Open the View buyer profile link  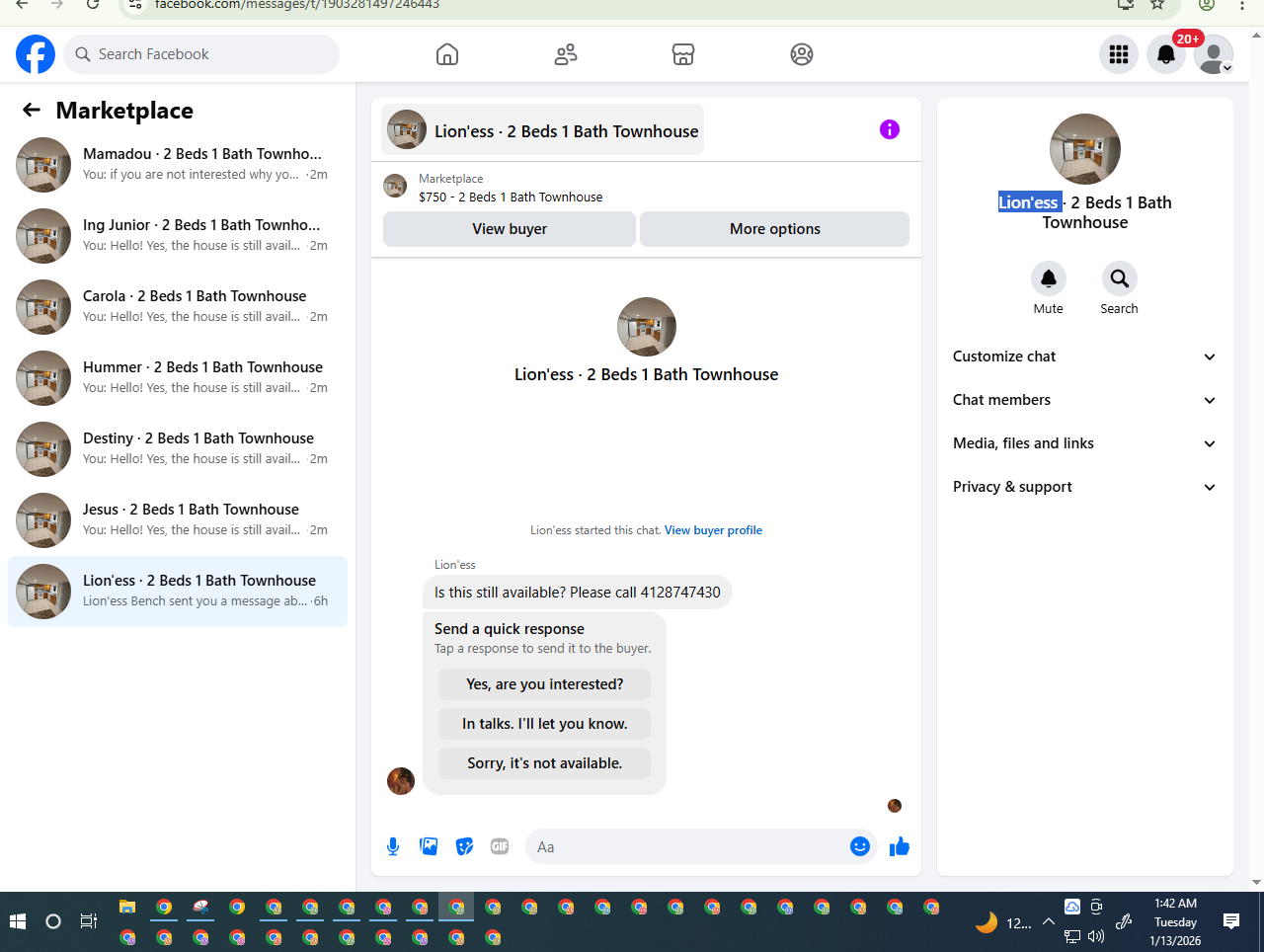click(713, 530)
